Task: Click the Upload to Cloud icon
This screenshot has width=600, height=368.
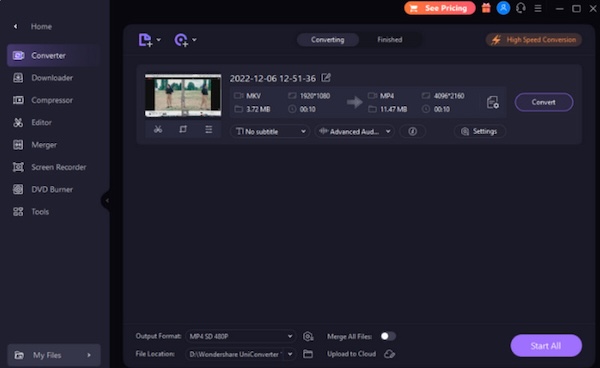Action: (390, 354)
